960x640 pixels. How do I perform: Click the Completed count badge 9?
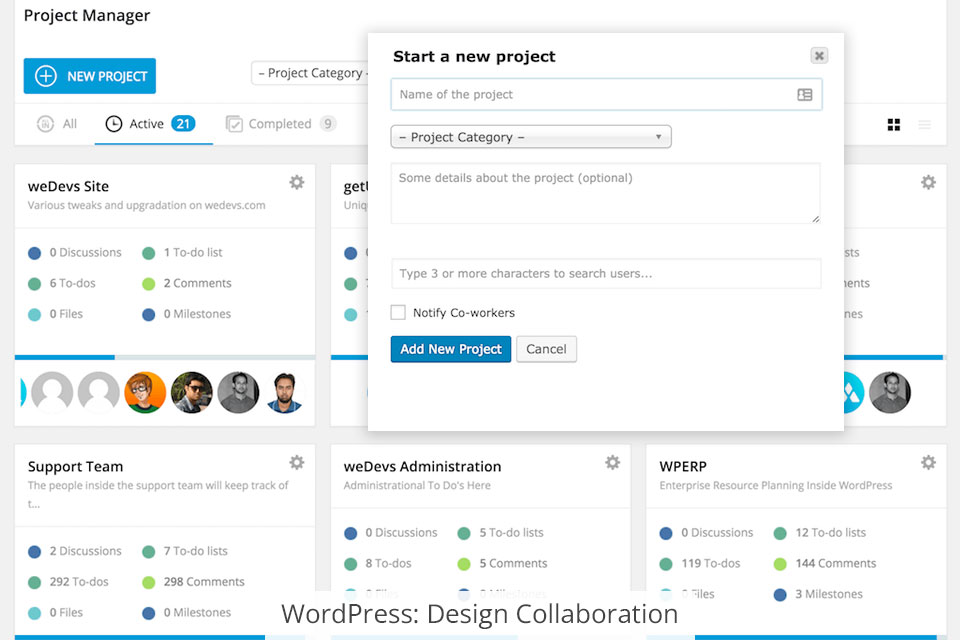coord(328,124)
